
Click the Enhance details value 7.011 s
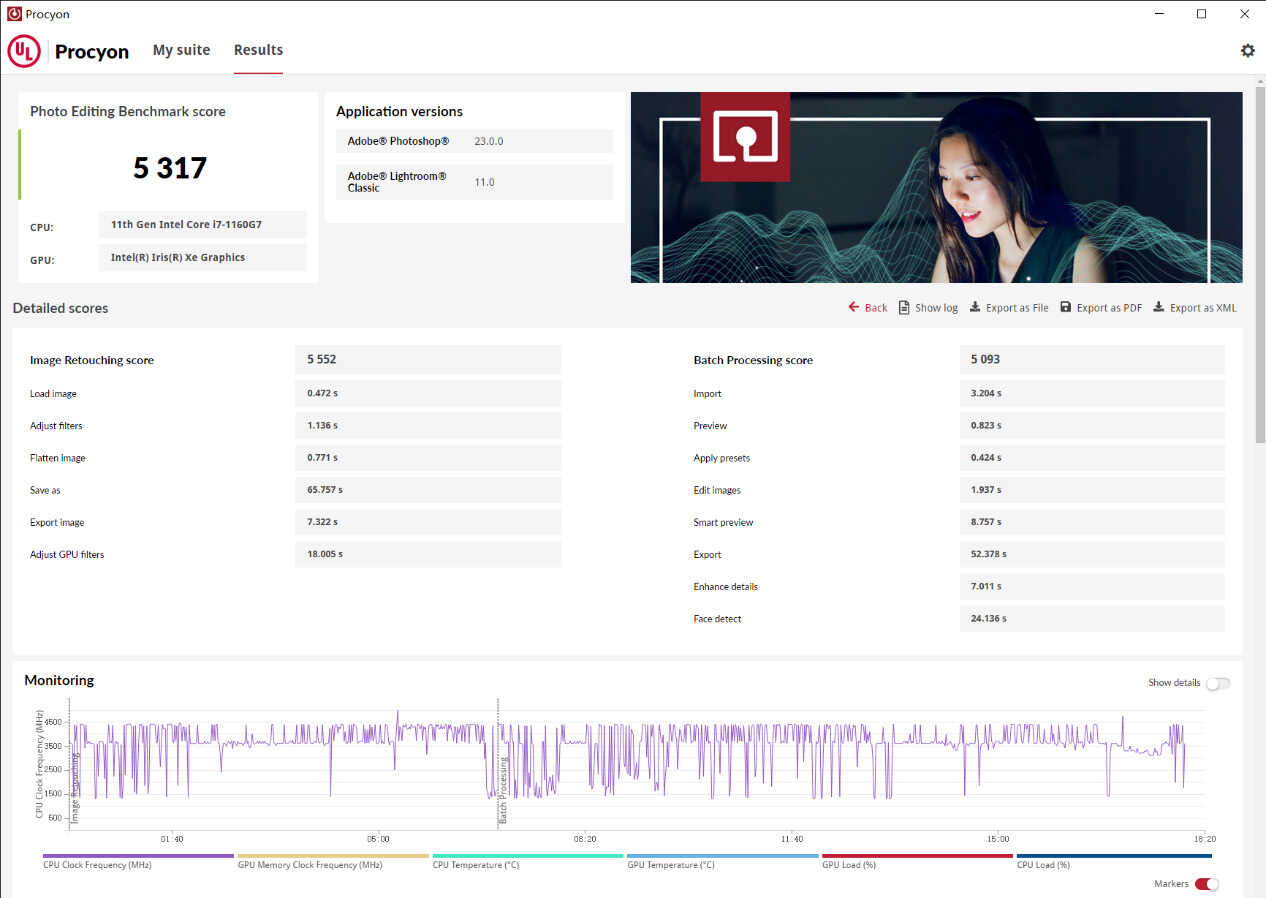(1092, 586)
